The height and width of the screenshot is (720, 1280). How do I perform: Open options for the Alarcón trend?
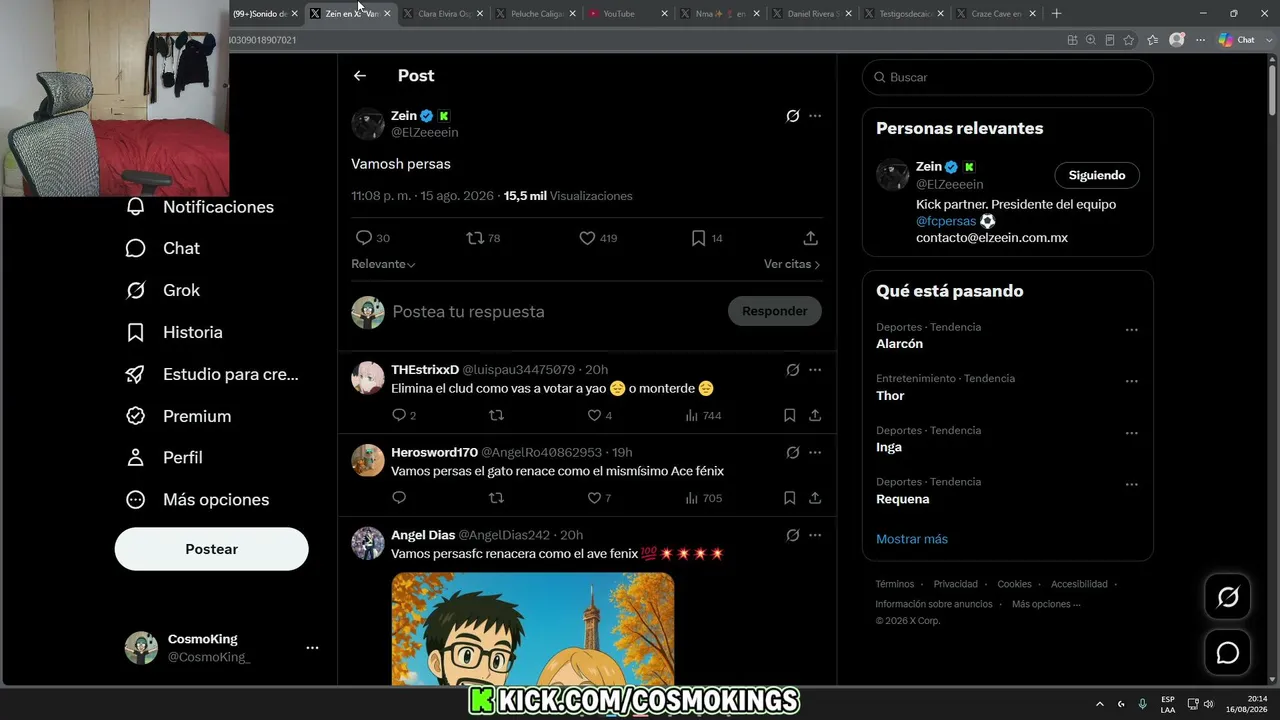(x=1132, y=330)
